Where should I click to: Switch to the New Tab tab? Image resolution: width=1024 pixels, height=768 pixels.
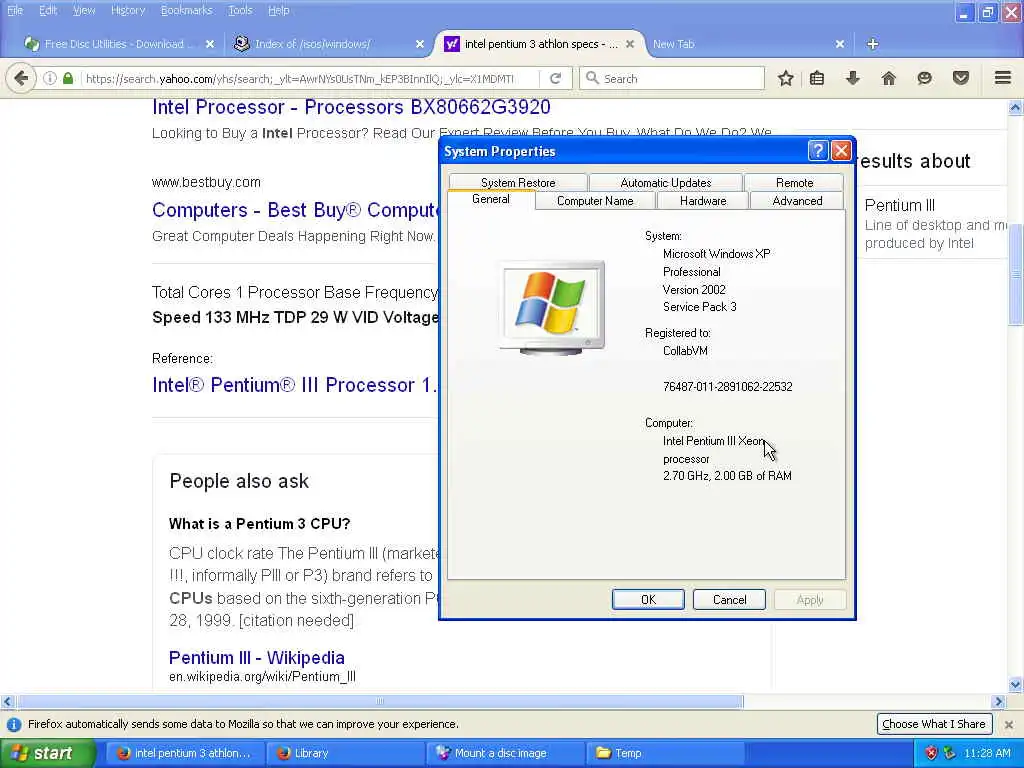tap(744, 44)
